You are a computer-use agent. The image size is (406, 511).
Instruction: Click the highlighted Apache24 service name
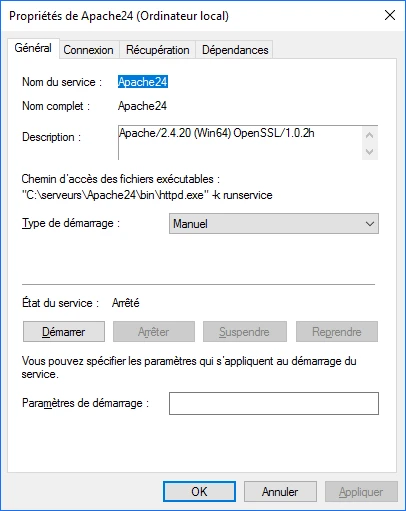(x=143, y=82)
